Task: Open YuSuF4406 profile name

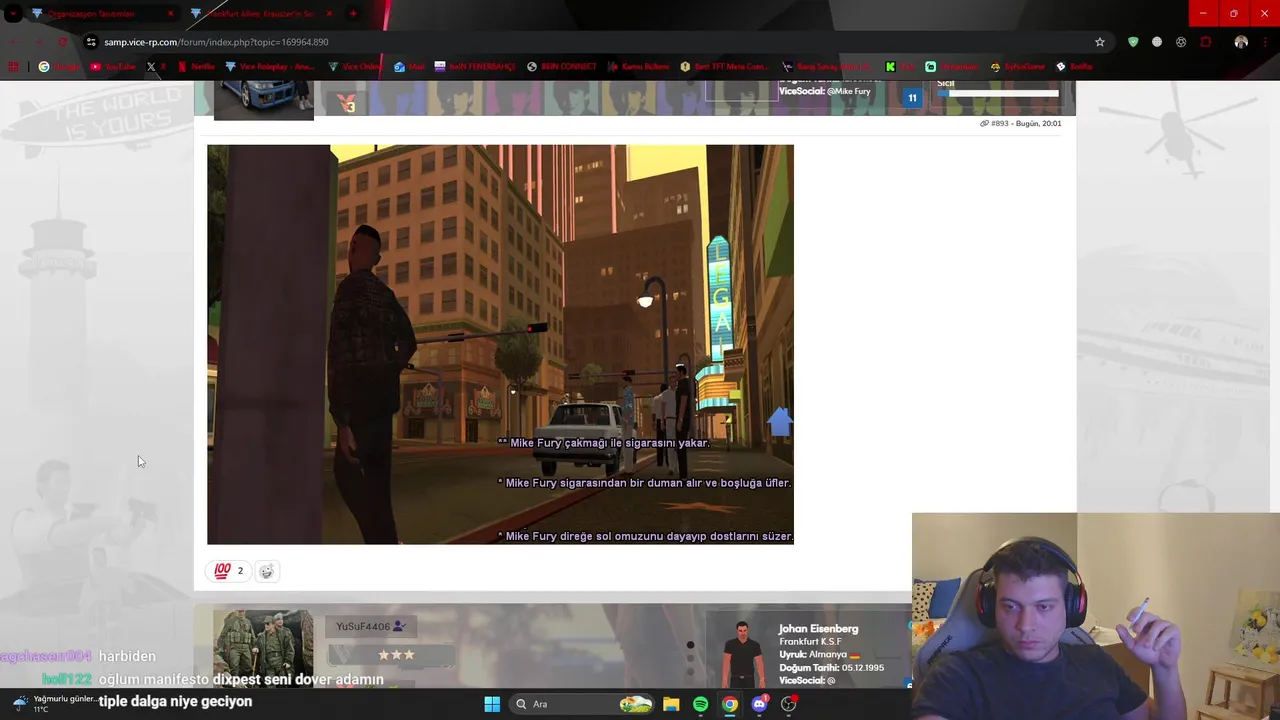Action: point(363,627)
